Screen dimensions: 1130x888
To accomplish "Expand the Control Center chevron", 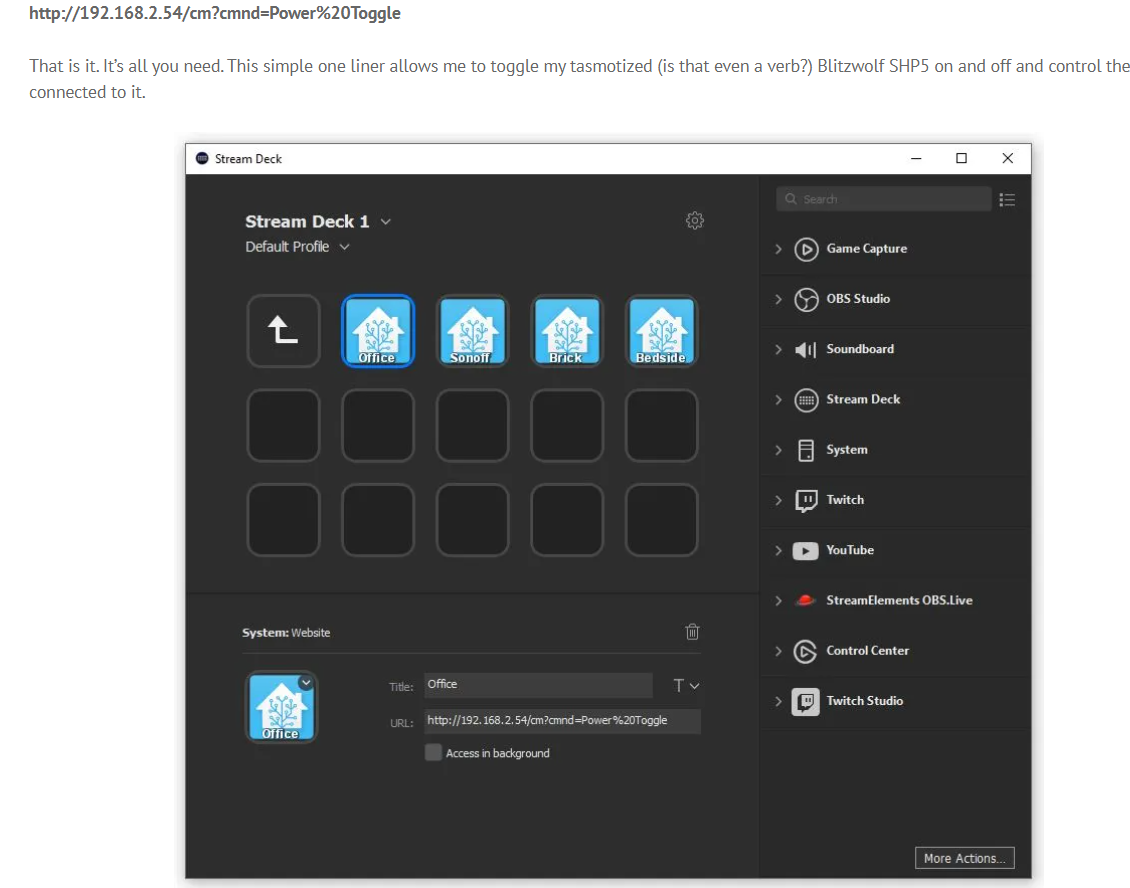I will click(x=778, y=651).
